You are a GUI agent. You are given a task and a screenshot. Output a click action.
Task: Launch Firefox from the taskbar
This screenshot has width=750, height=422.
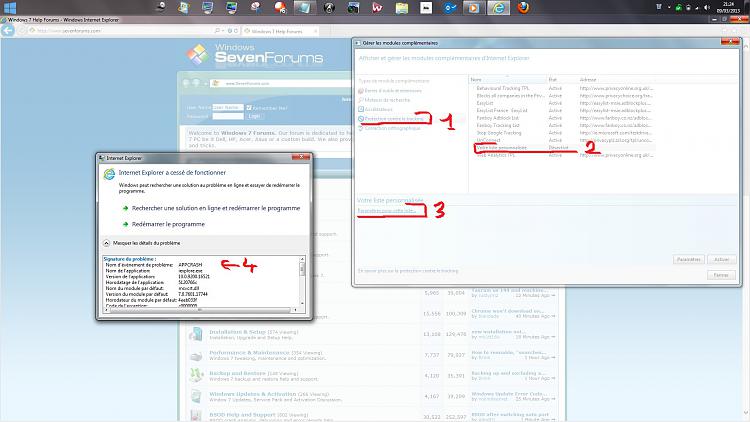[x=523, y=8]
